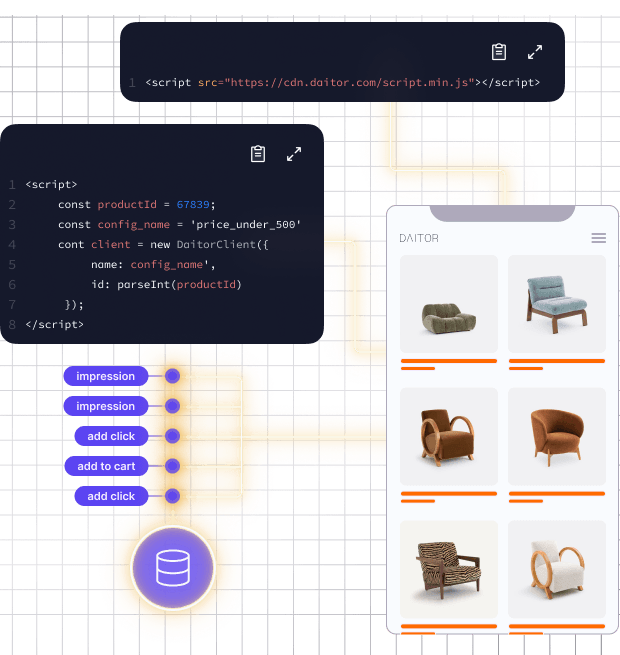This screenshot has width=620, height=655.
Task: Select the topmost impression event pill
Action: click(x=105, y=376)
